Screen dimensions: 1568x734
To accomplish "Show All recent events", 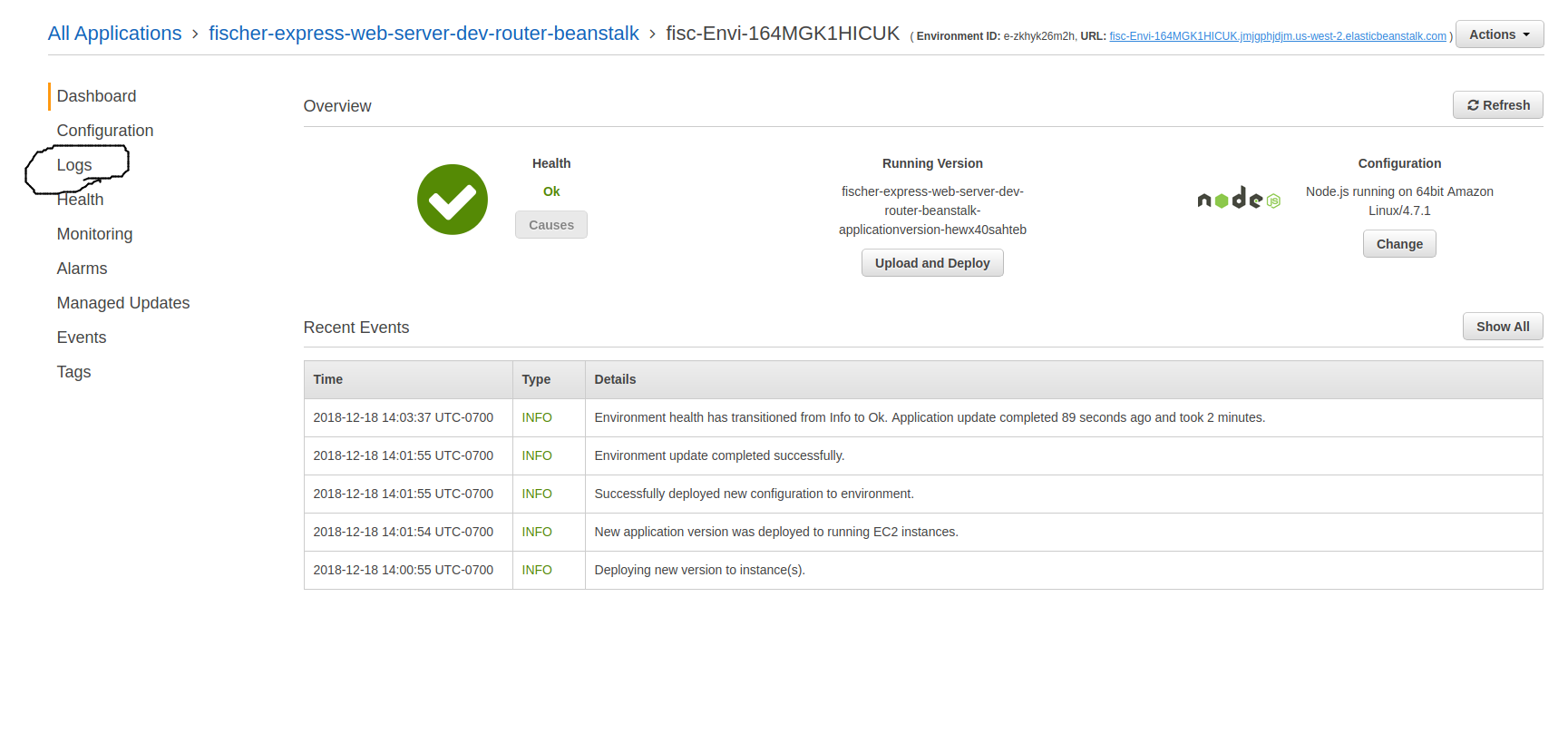I will 1503,327.
